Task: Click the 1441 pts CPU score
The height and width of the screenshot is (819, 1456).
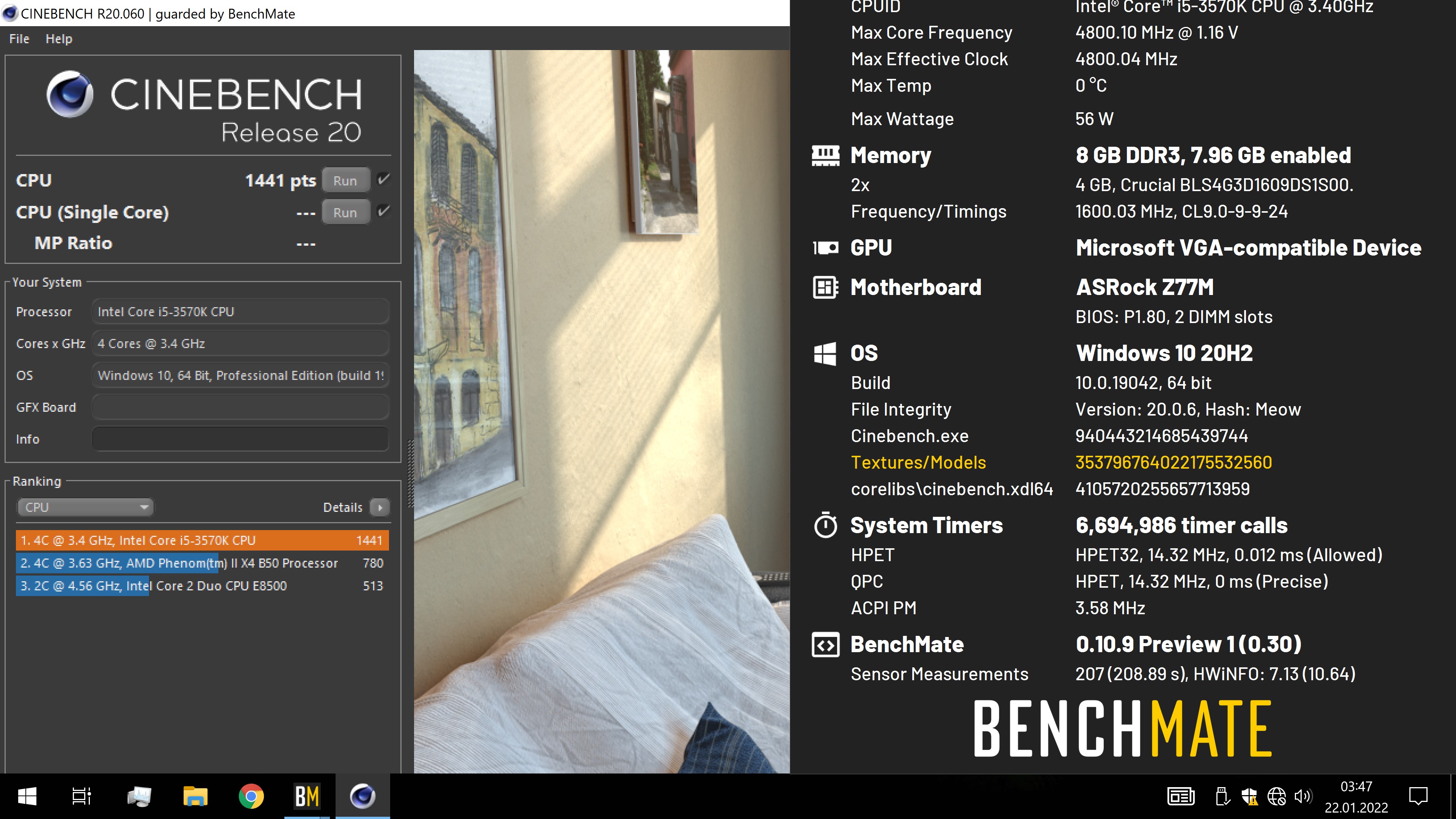Action: [280, 180]
